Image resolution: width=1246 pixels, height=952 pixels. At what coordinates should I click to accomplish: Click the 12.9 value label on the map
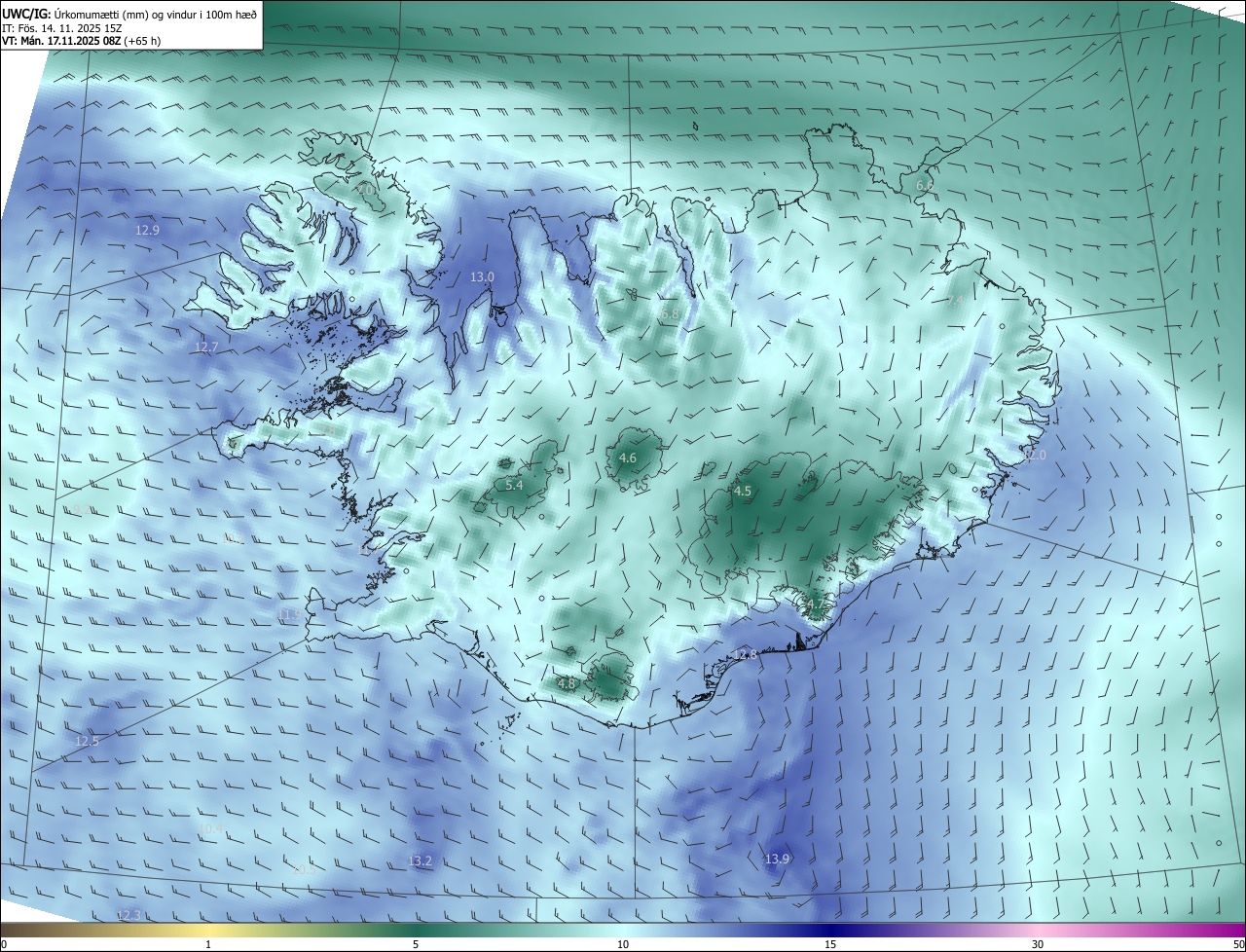pyautogui.click(x=147, y=230)
